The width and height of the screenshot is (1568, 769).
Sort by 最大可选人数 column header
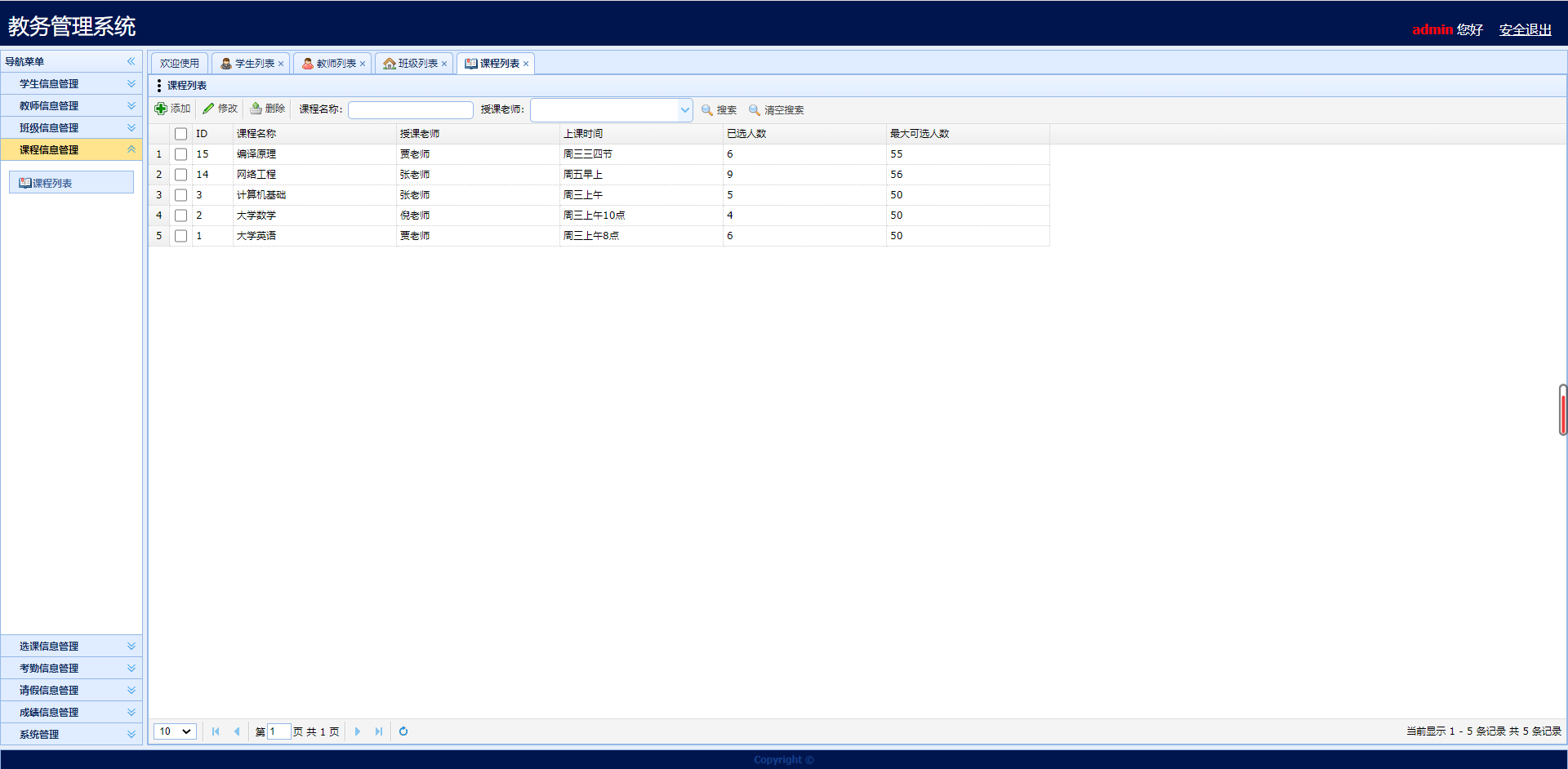coord(968,134)
